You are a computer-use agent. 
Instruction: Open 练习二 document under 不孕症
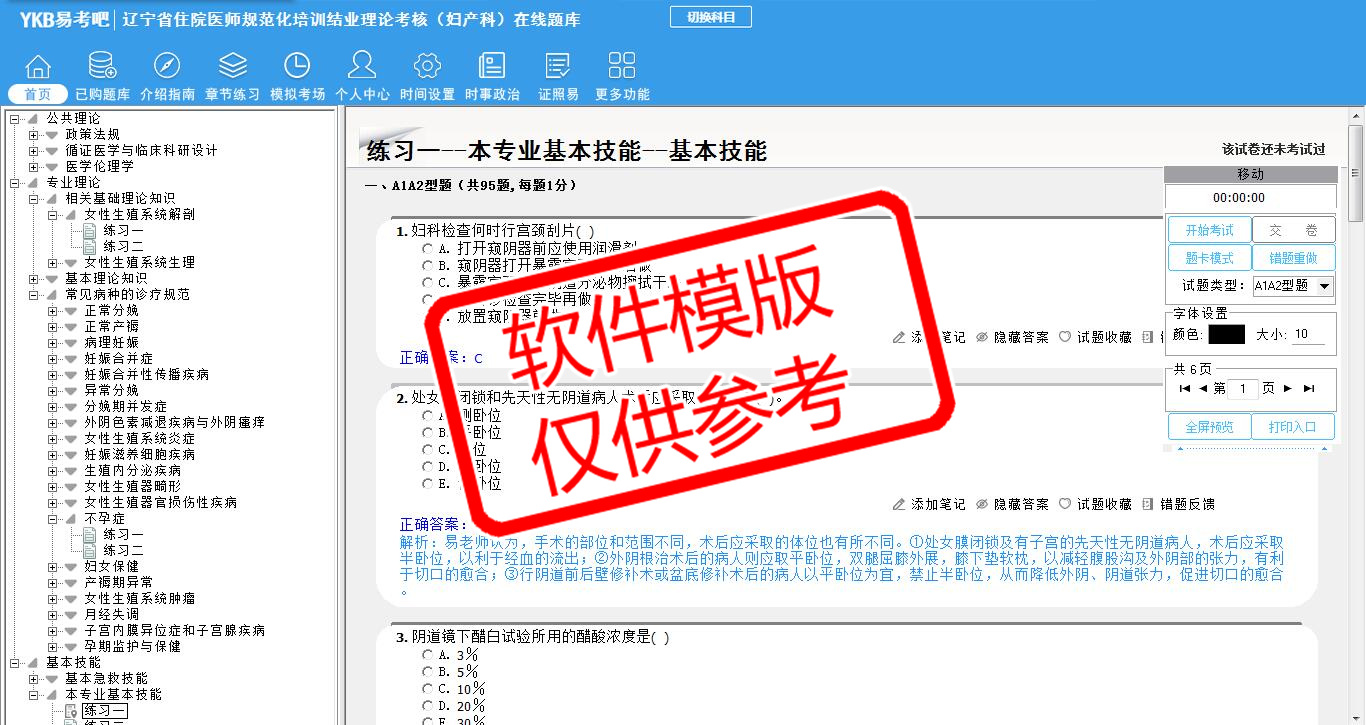point(124,551)
